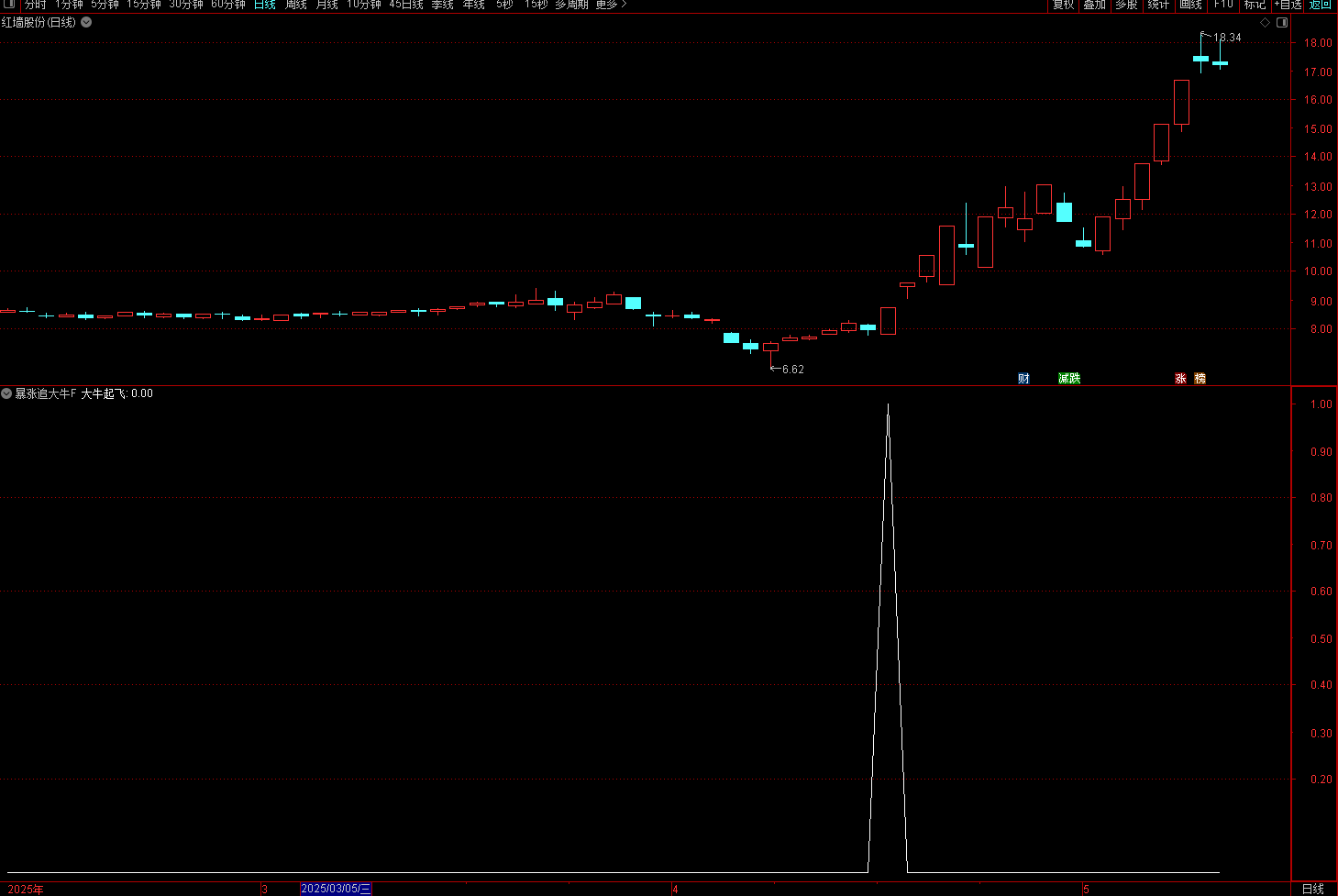Select the 60分钟 period tab
1338x896 pixels.
click(228, 5)
